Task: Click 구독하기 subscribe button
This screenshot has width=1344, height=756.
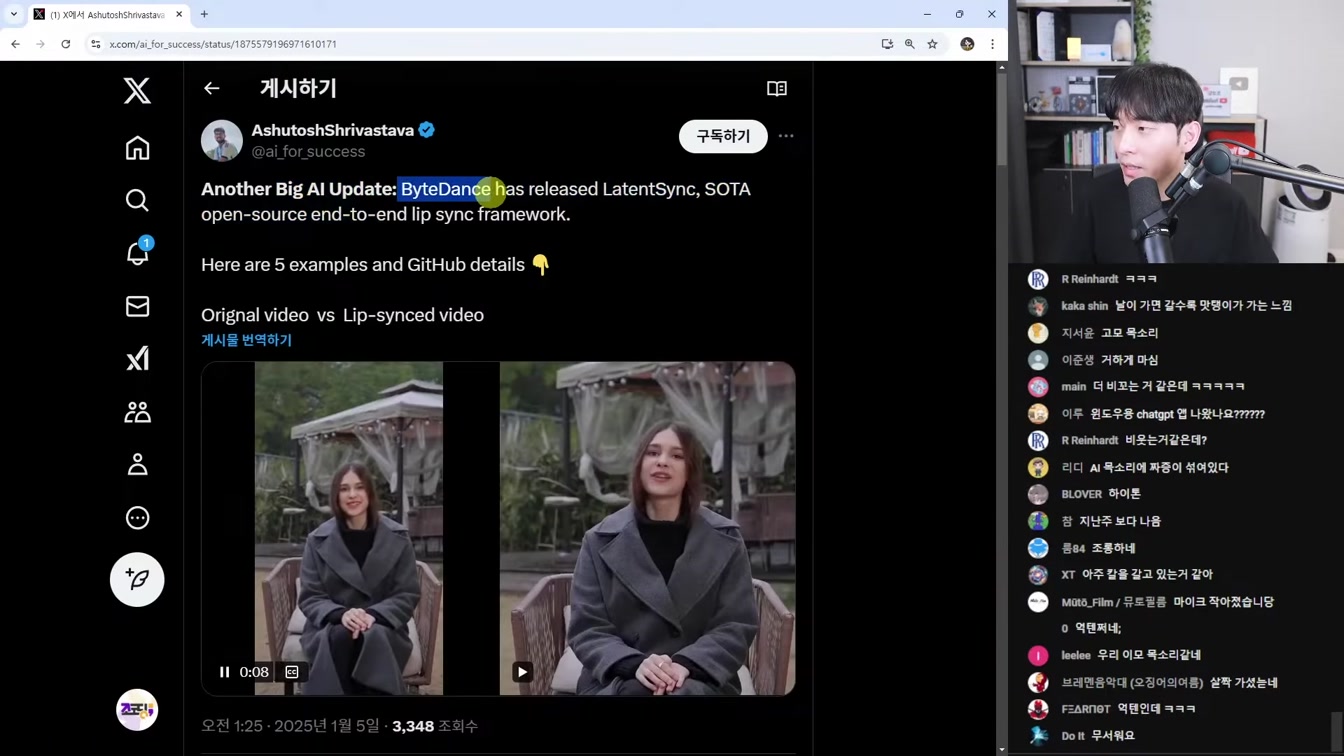Action: (x=723, y=136)
